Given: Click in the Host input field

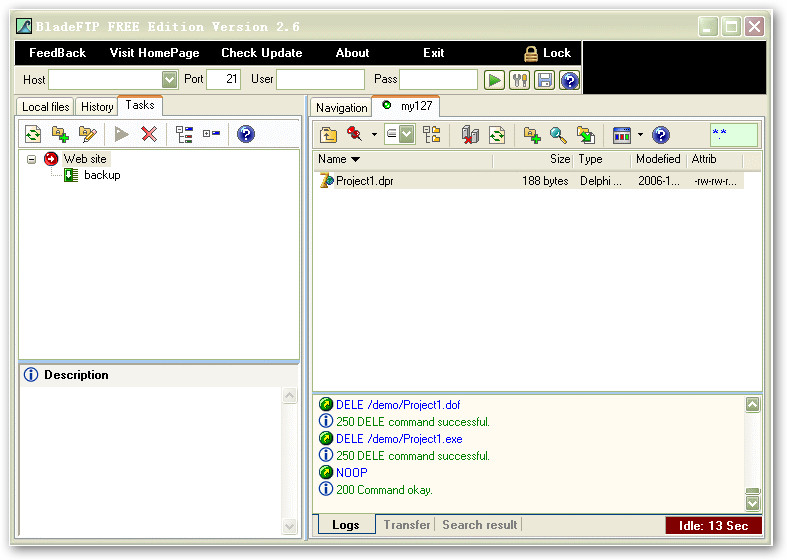Looking at the screenshot, I should (105, 79).
